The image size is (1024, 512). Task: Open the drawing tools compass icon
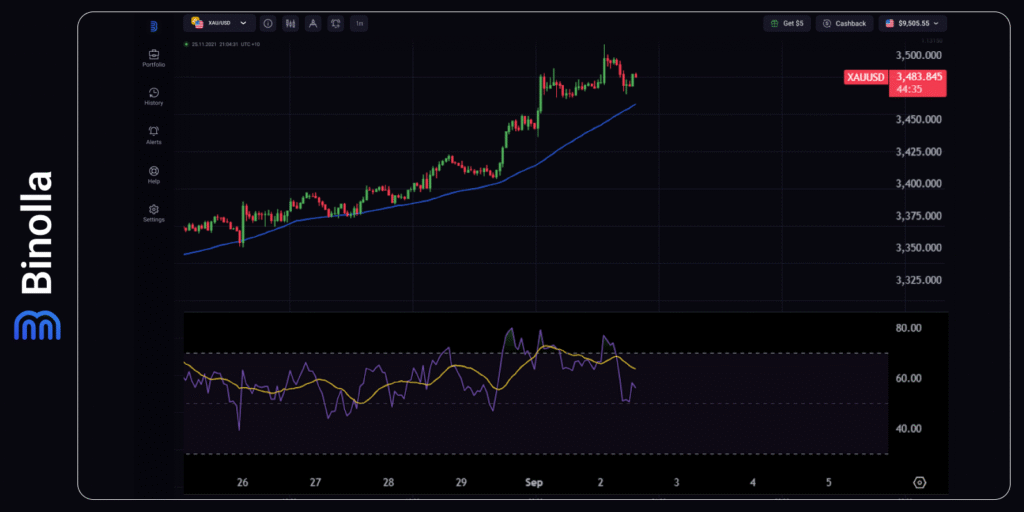tap(313, 23)
